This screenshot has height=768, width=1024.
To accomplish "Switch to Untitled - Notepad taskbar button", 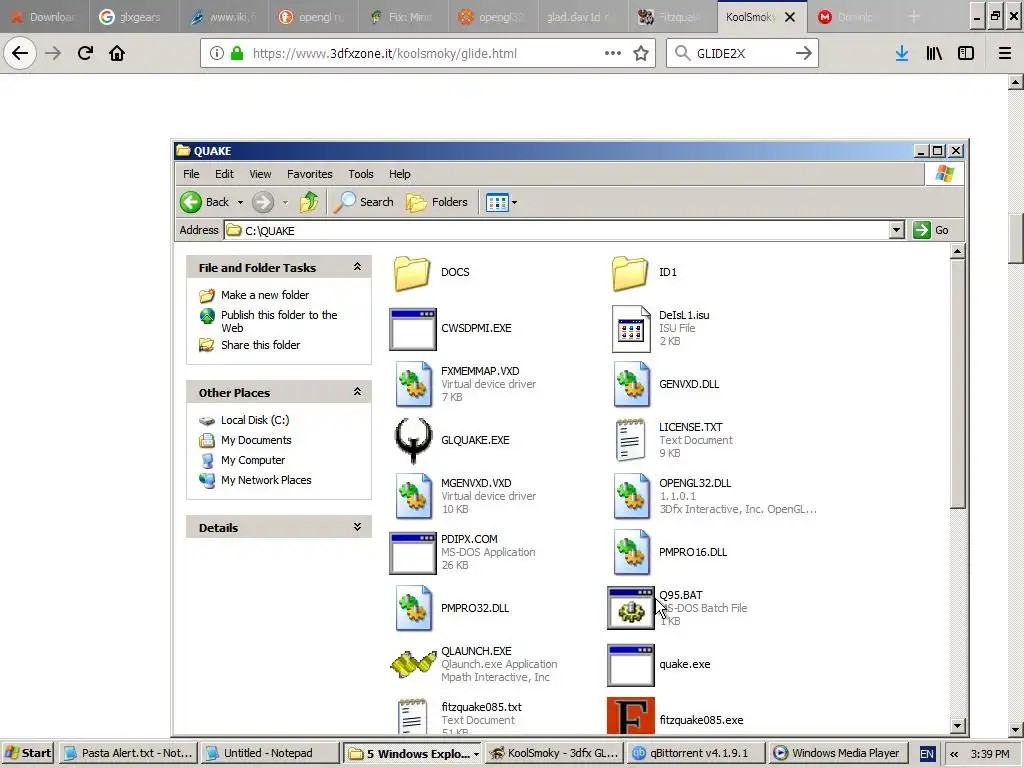I will [270, 754].
